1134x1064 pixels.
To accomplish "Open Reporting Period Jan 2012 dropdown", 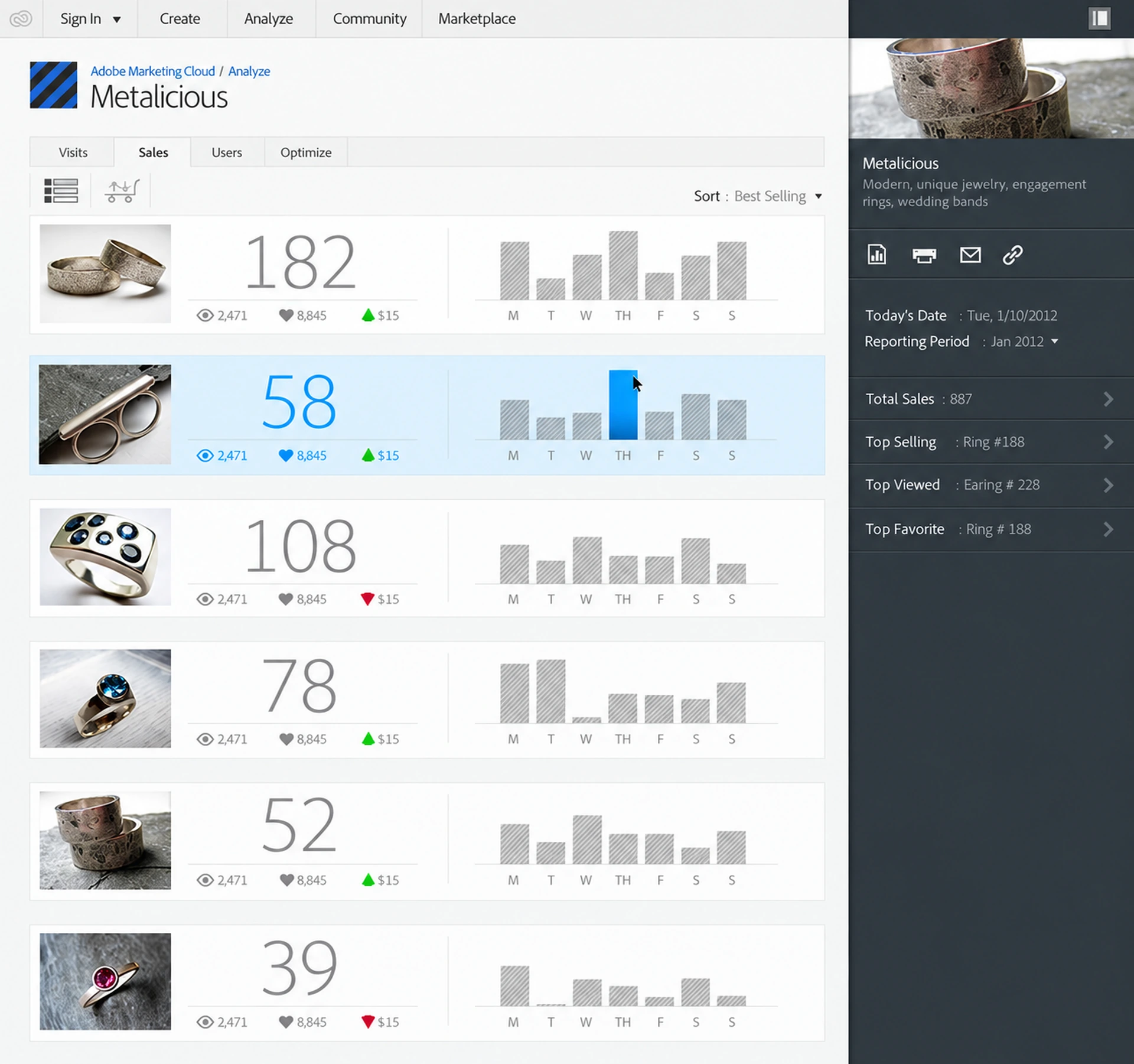I will pyautogui.click(x=1025, y=341).
